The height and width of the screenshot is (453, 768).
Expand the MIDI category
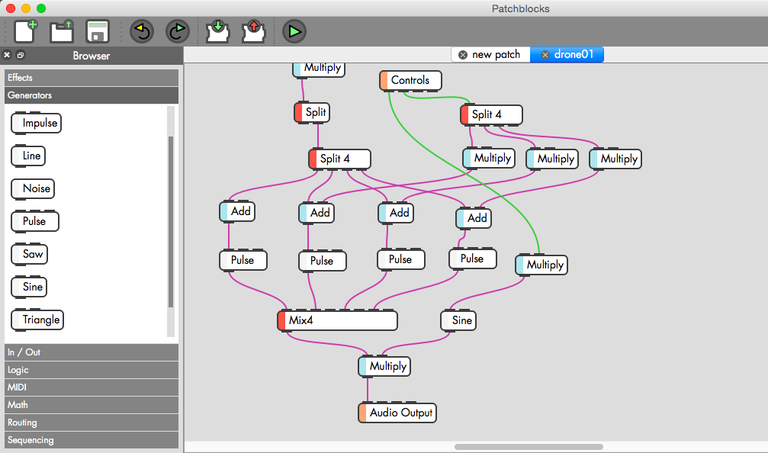[x=92, y=387]
